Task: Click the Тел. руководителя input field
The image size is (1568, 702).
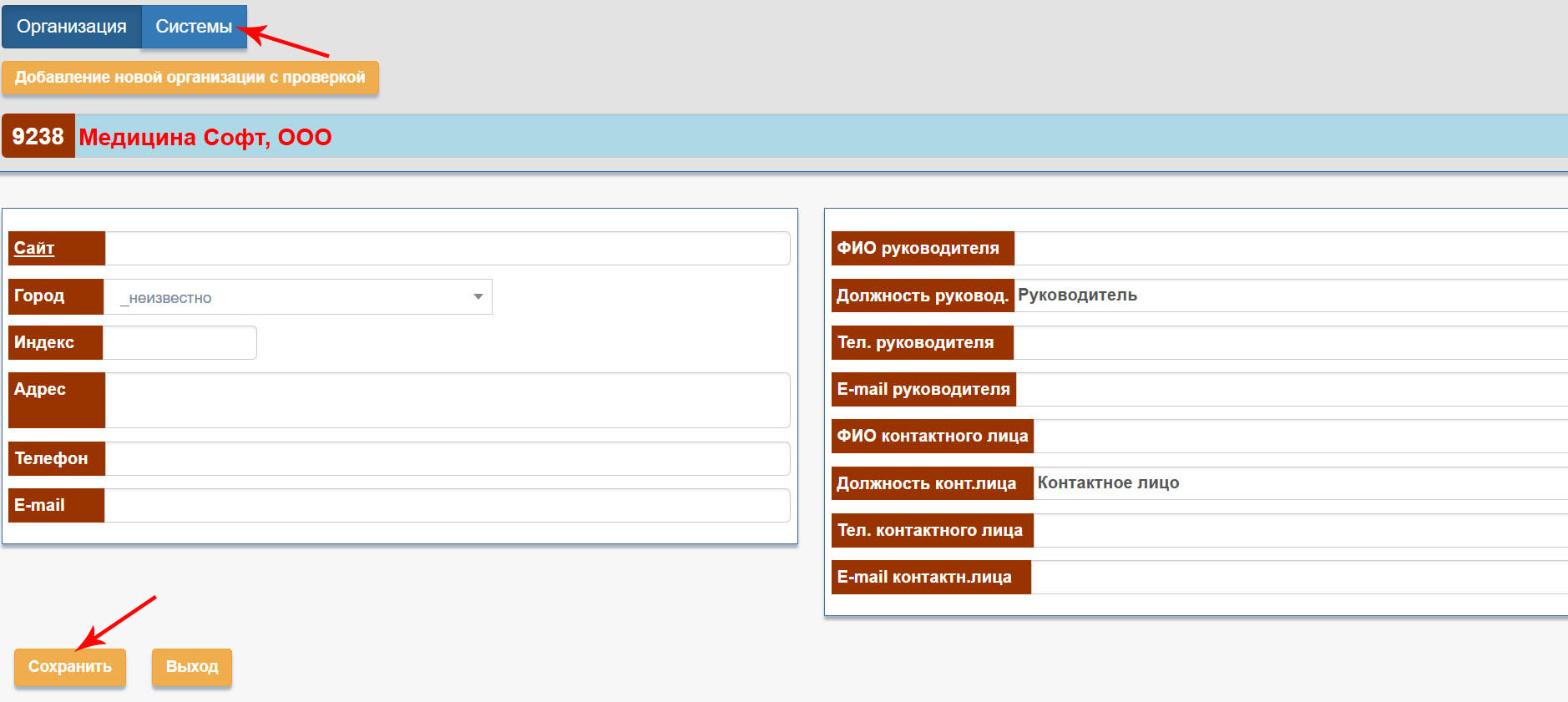Action: (x=1291, y=342)
